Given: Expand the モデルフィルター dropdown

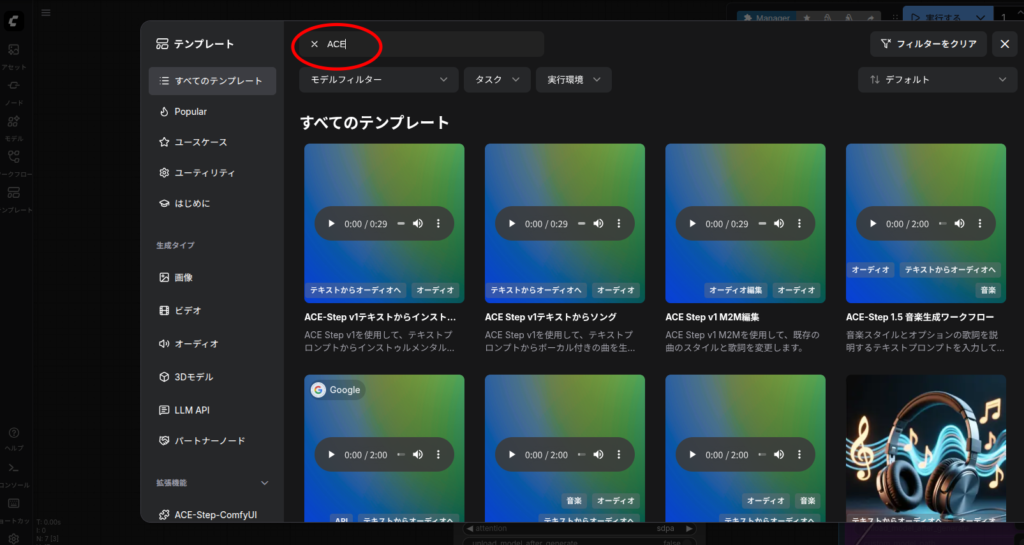Looking at the screenshot, I should 378,79.
